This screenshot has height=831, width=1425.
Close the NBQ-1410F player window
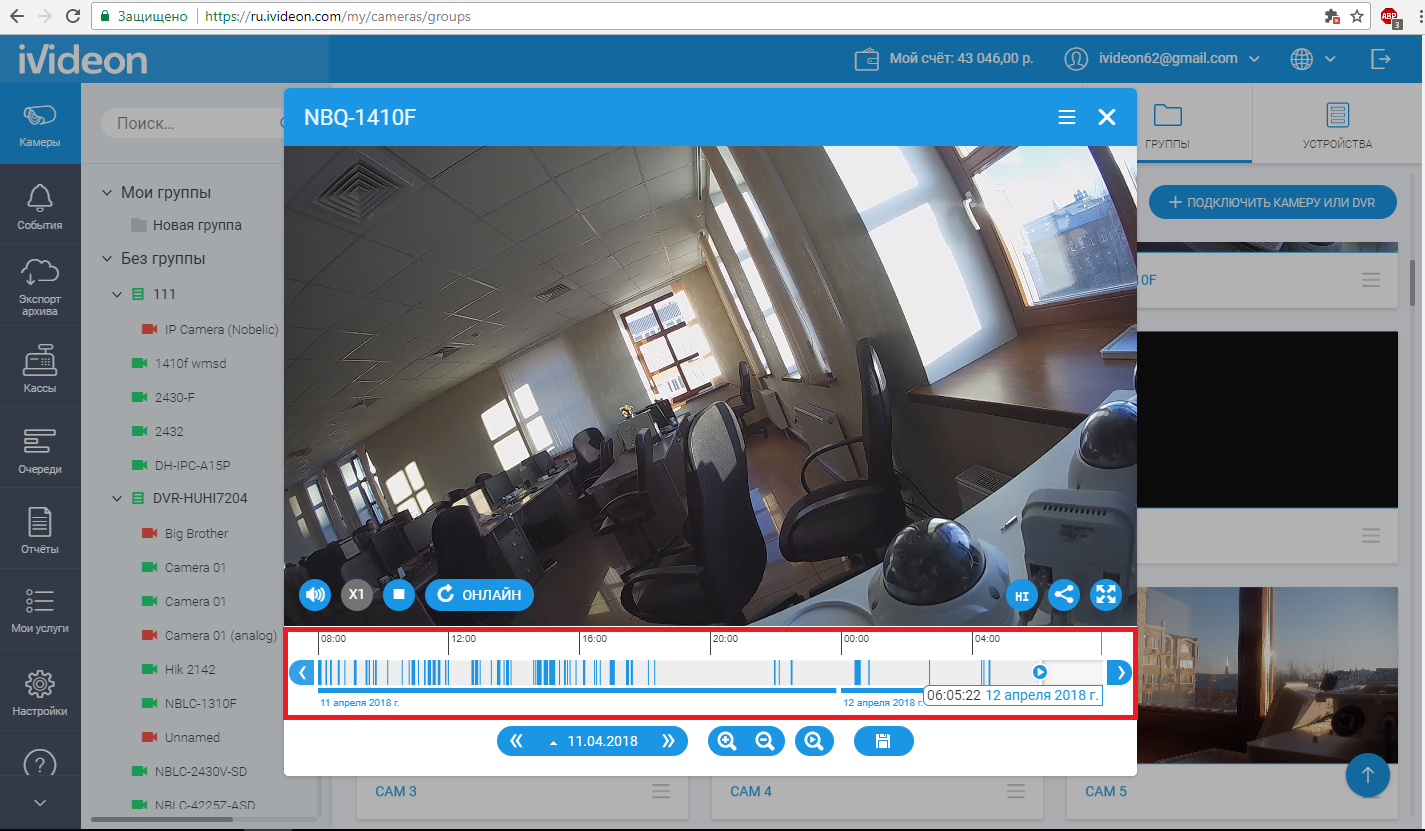point(1107,117)
